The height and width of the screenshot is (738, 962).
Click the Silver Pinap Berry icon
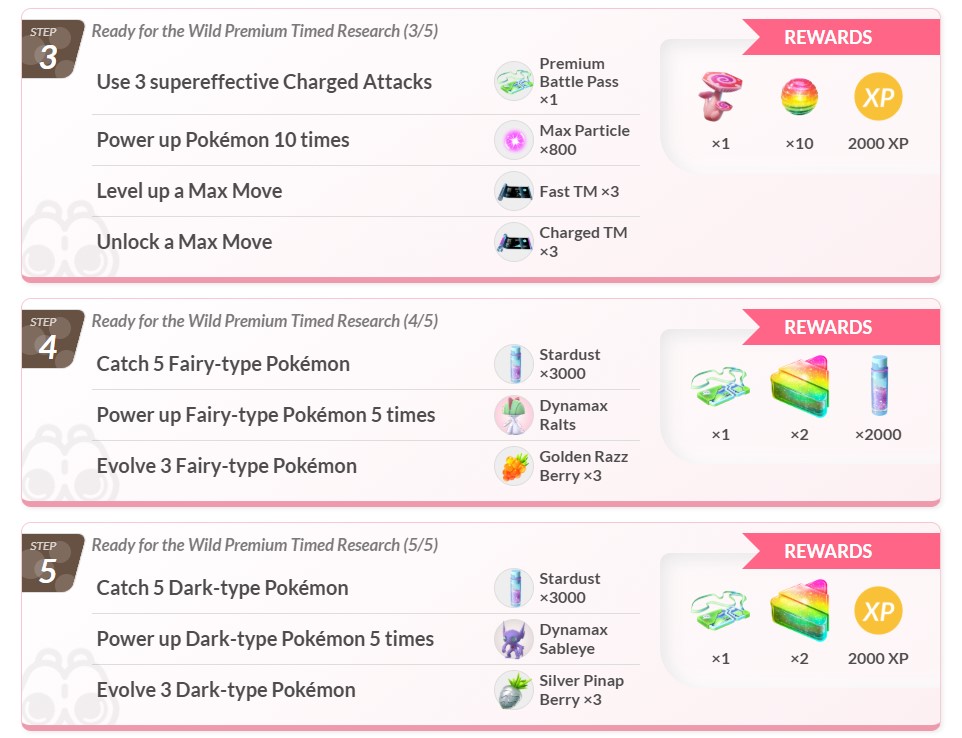tap(514, 690)
